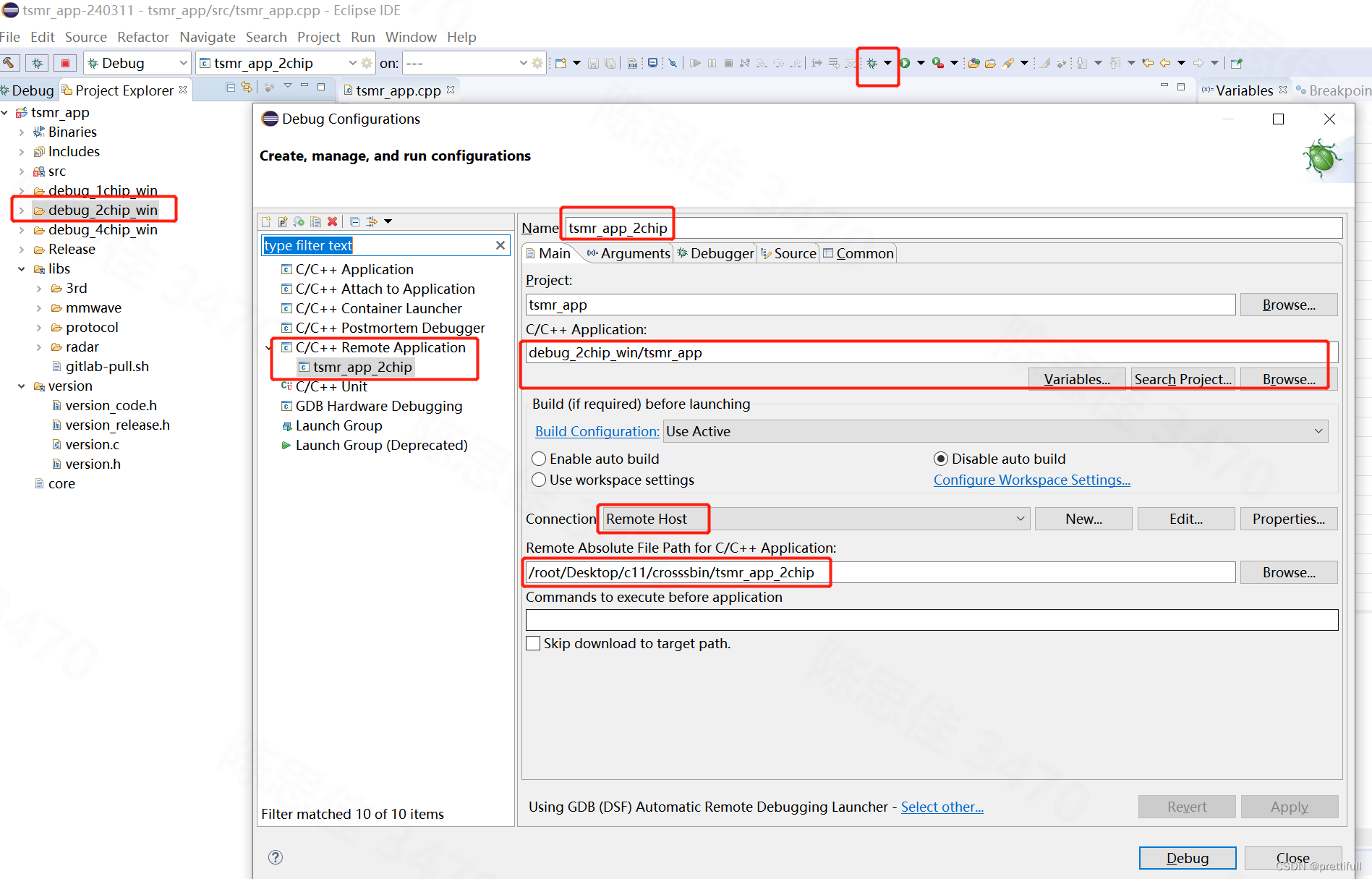Click Configure Workspace Settings link
Image resolution: width=1372 pixels, height=879 pixels.
(x=1031, y=480)
